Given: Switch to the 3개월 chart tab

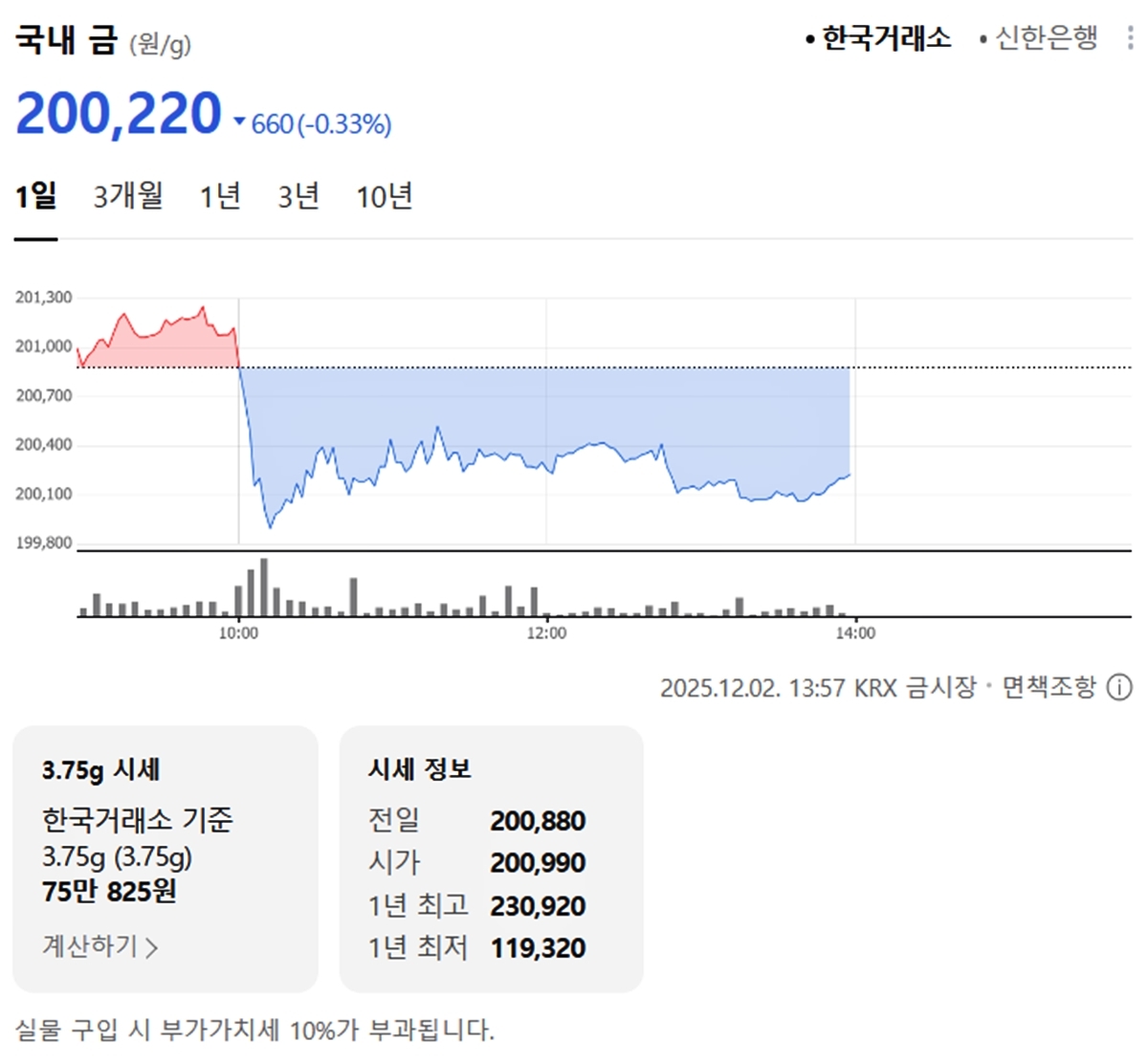Looking at the screenshot, I should point(128,197).
